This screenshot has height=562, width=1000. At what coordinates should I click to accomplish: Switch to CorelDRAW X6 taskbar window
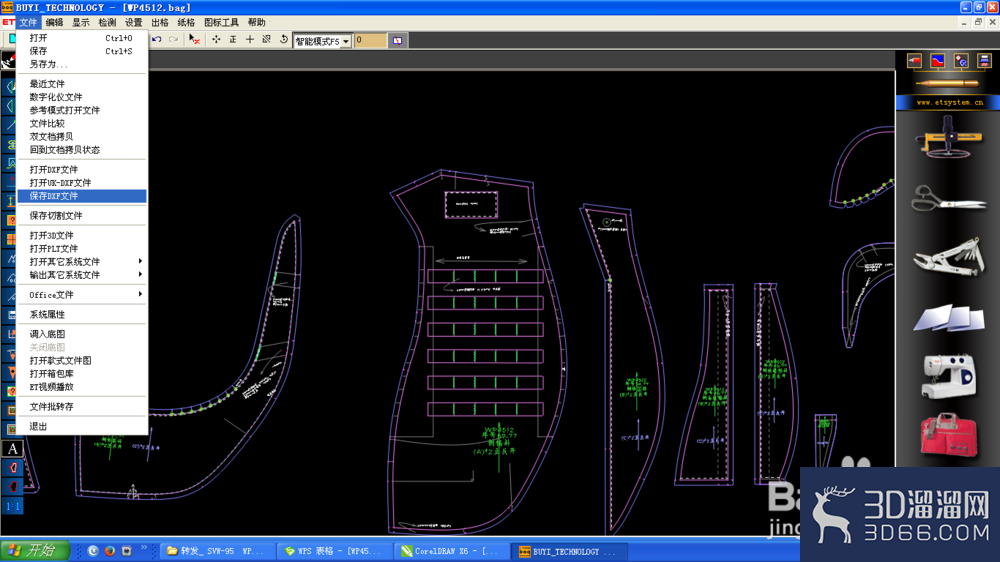click(x=452, y=551)
